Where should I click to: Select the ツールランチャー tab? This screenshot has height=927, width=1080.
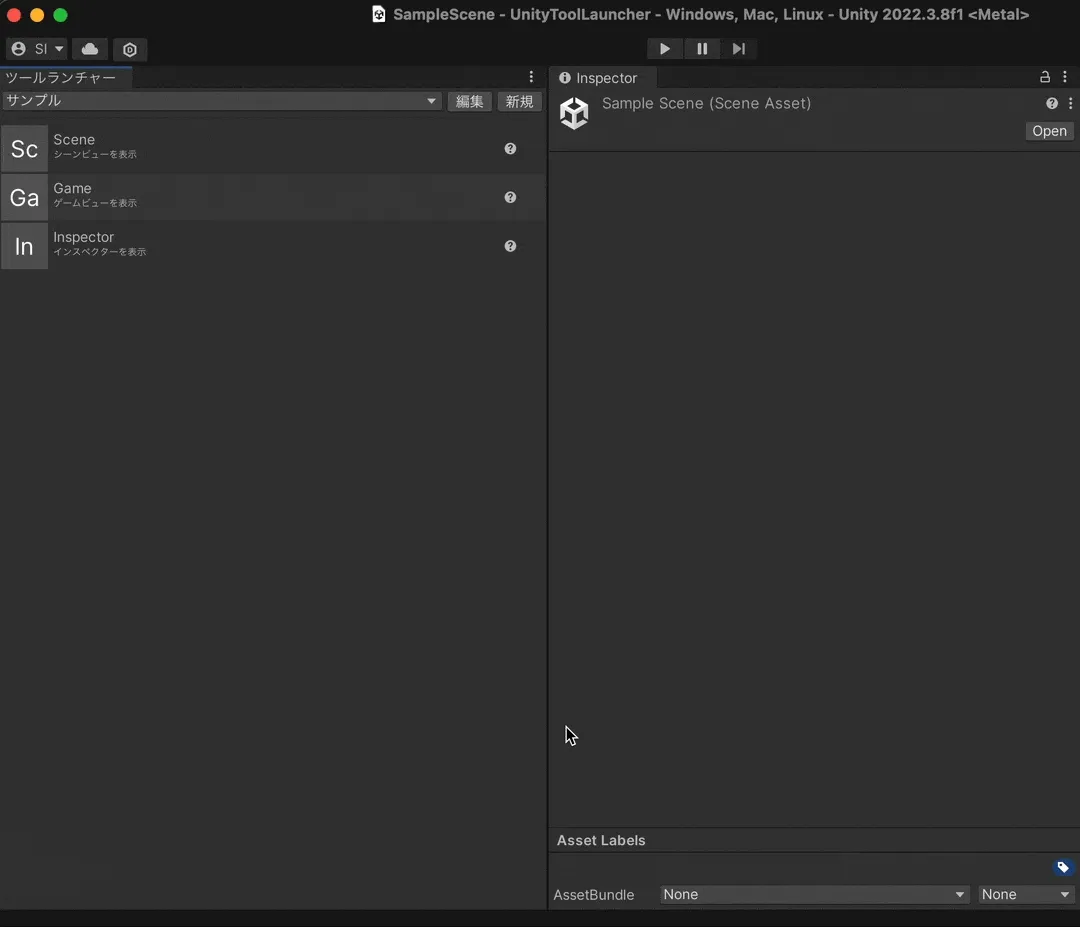(61, 78)
